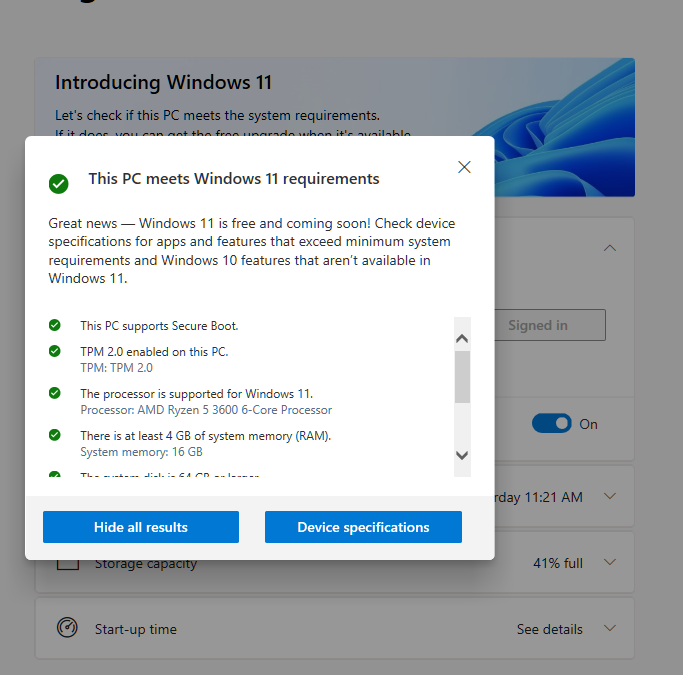The width and height of the screenshot is (683, 675).
Task: Toggle the On switch in background window
Action: tap(551, 423)
